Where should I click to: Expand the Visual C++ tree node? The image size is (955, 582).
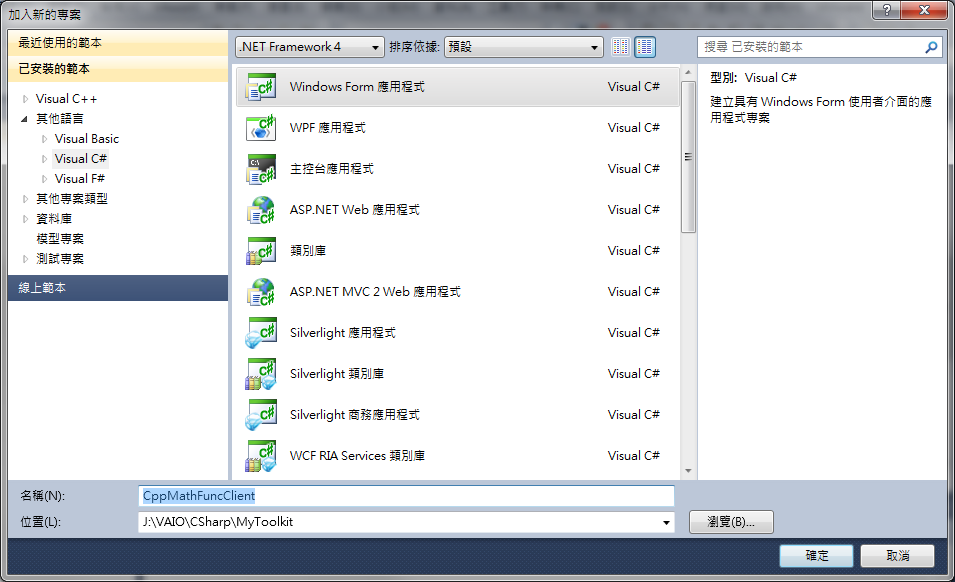pyautogui.click(x=25, y=99)
